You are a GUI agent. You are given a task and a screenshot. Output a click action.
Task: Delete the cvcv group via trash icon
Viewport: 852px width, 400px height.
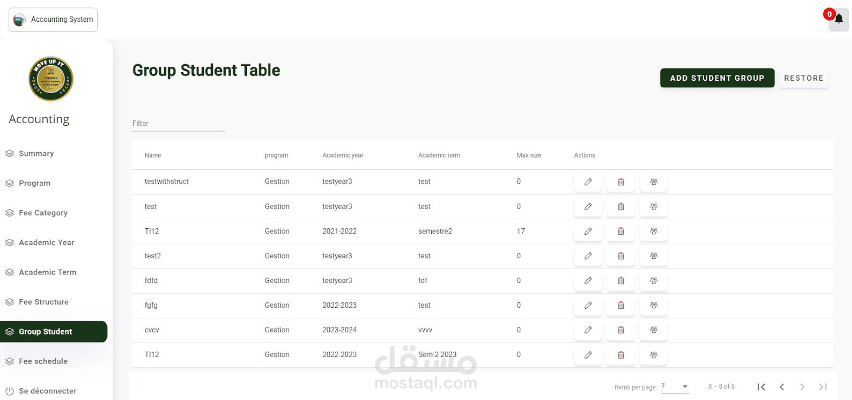[x=621, y=330]
